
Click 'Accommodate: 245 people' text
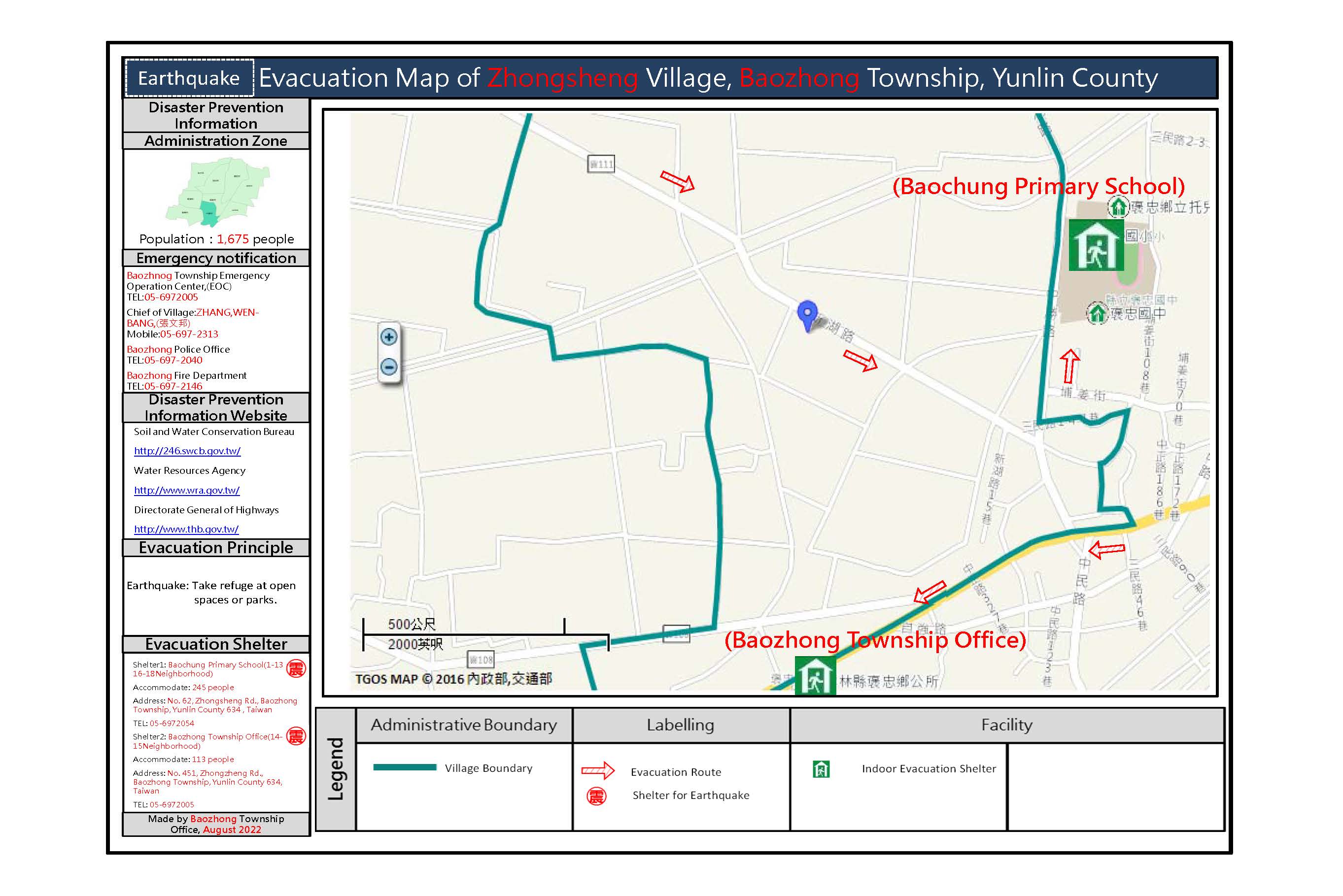(183, 688)
